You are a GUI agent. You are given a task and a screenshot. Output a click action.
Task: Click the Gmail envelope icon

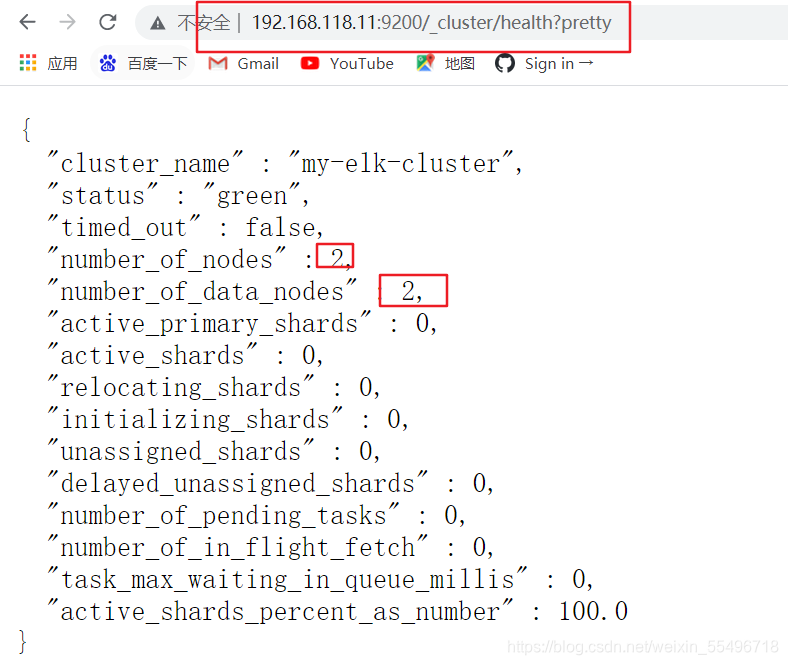pyautogui.click(x=218, y=63)
